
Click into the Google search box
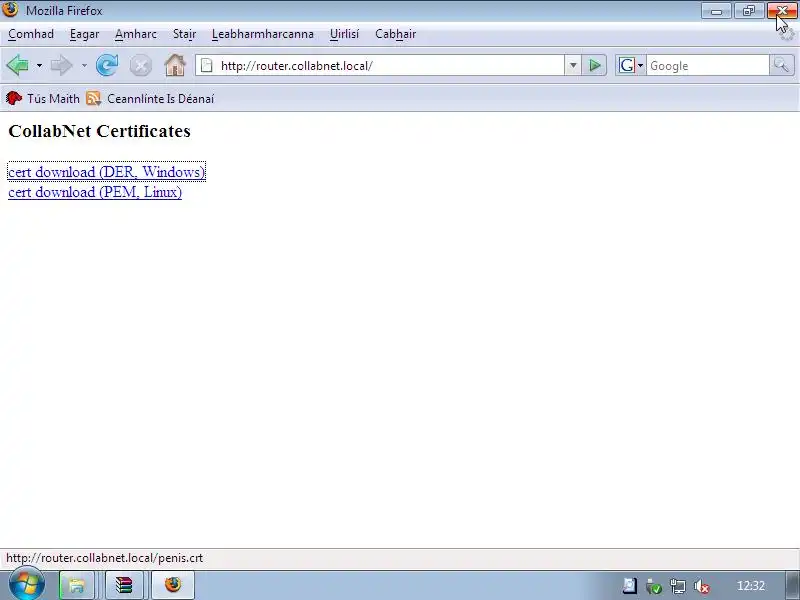click(708, 65)
